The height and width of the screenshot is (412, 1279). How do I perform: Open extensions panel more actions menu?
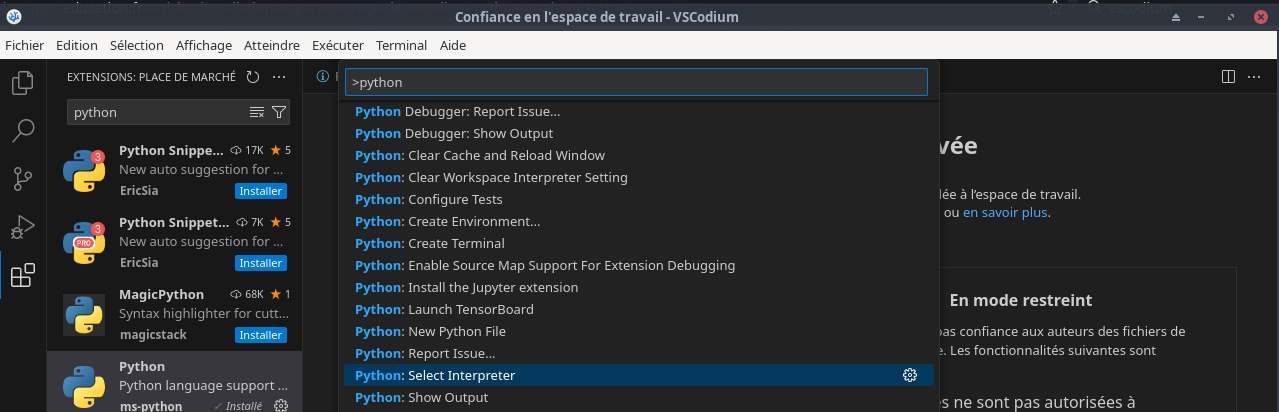[280, 77]
